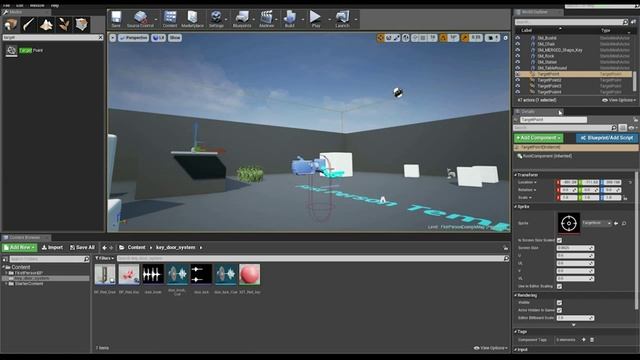Click the Add New button
This screenshot has height=360, width=640.
(19, 247)
